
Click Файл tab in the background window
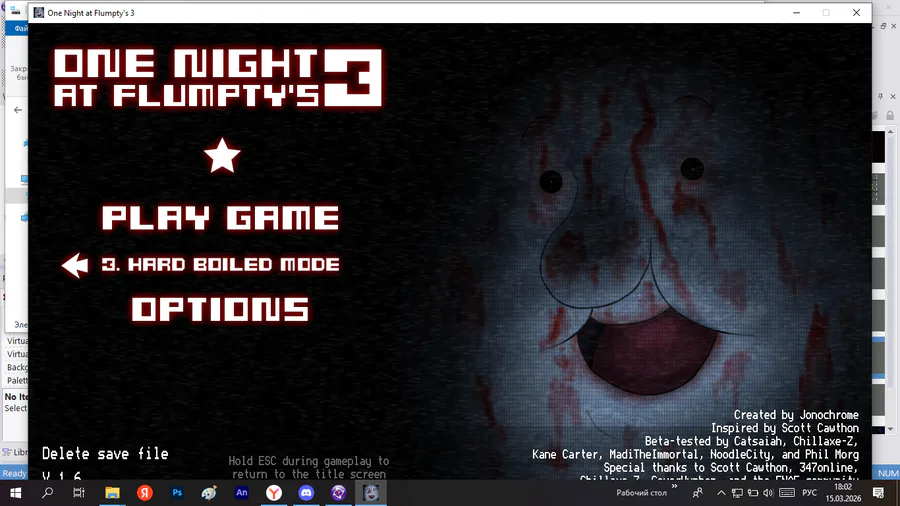tap(21, 28)
